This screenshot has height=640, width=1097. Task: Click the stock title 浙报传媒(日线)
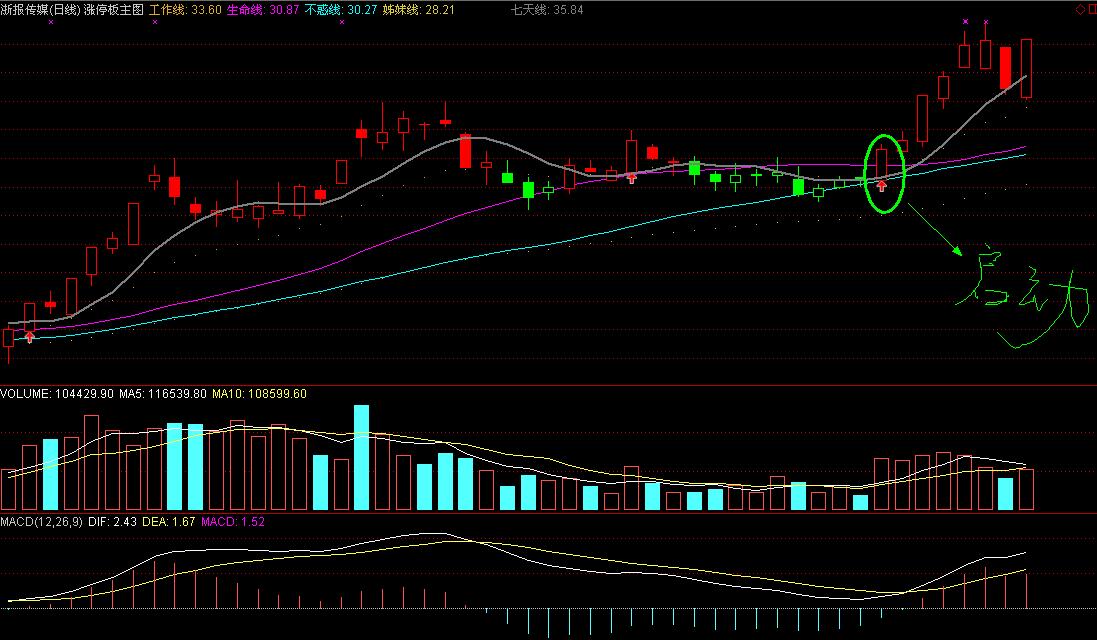click(x=41, y=10)
